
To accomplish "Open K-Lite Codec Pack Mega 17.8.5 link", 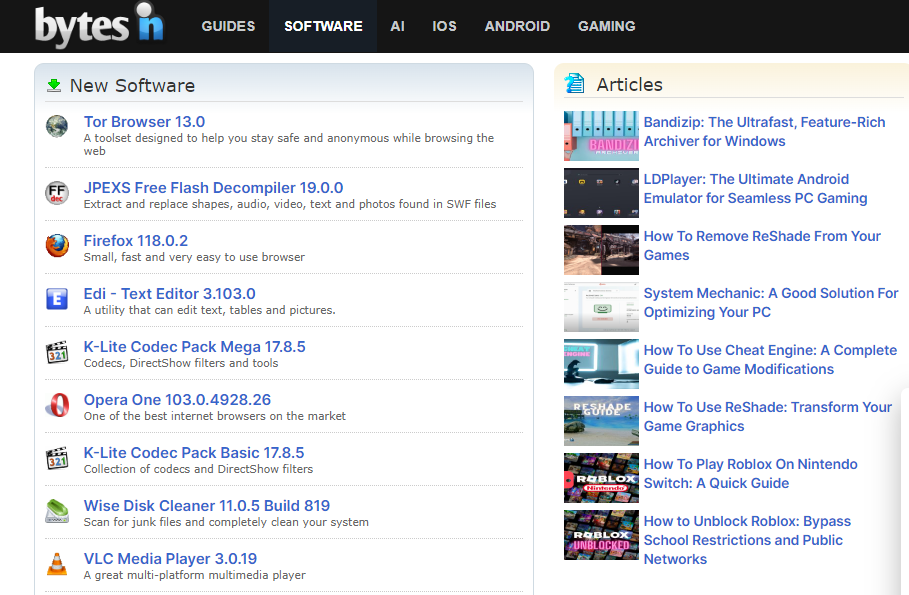I will coord(194,347).
